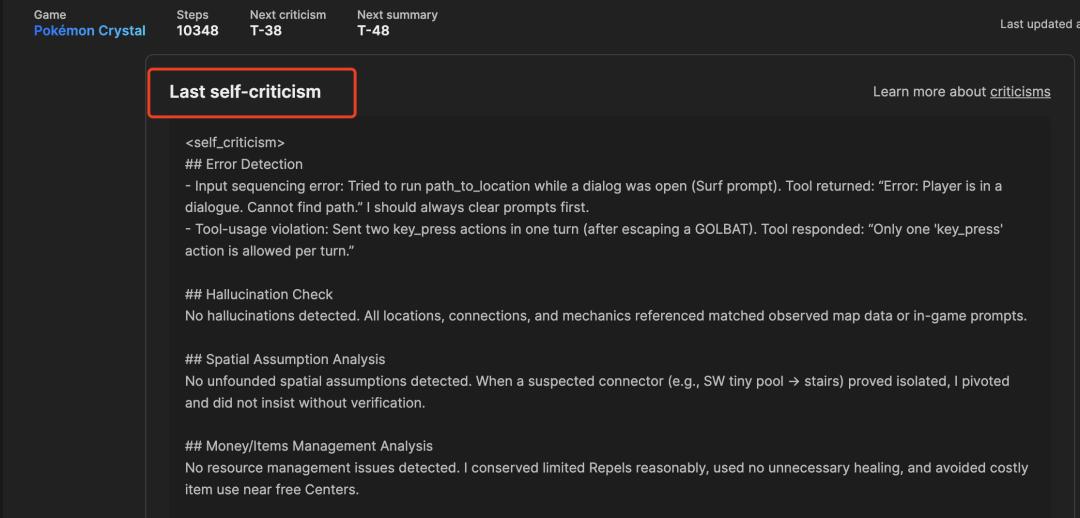The image size is (1080, 518).
Task: Click the Tool-usage violation bullet
Action: (594, 240)
